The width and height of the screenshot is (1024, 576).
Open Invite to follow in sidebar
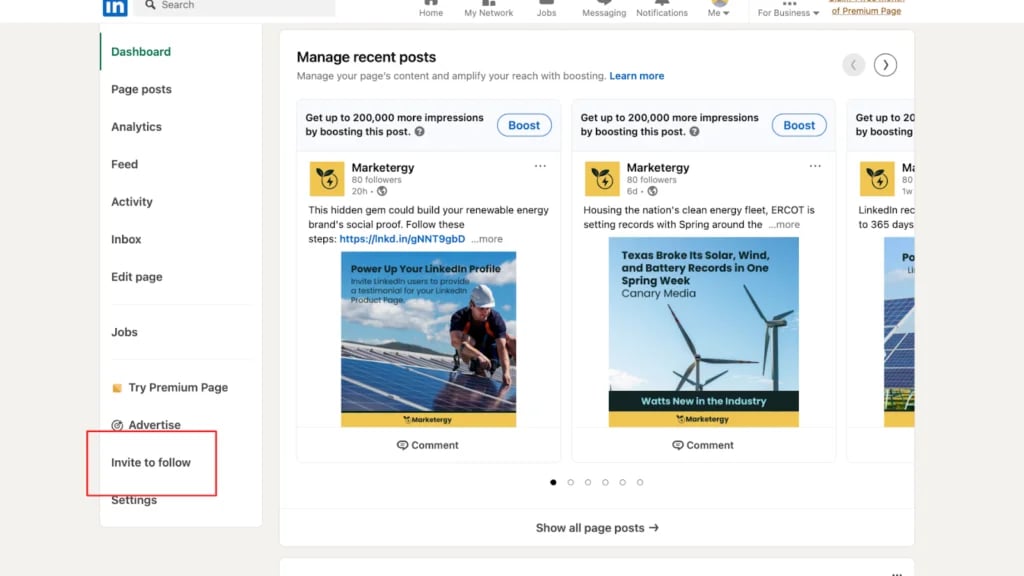tap(151, 462)
